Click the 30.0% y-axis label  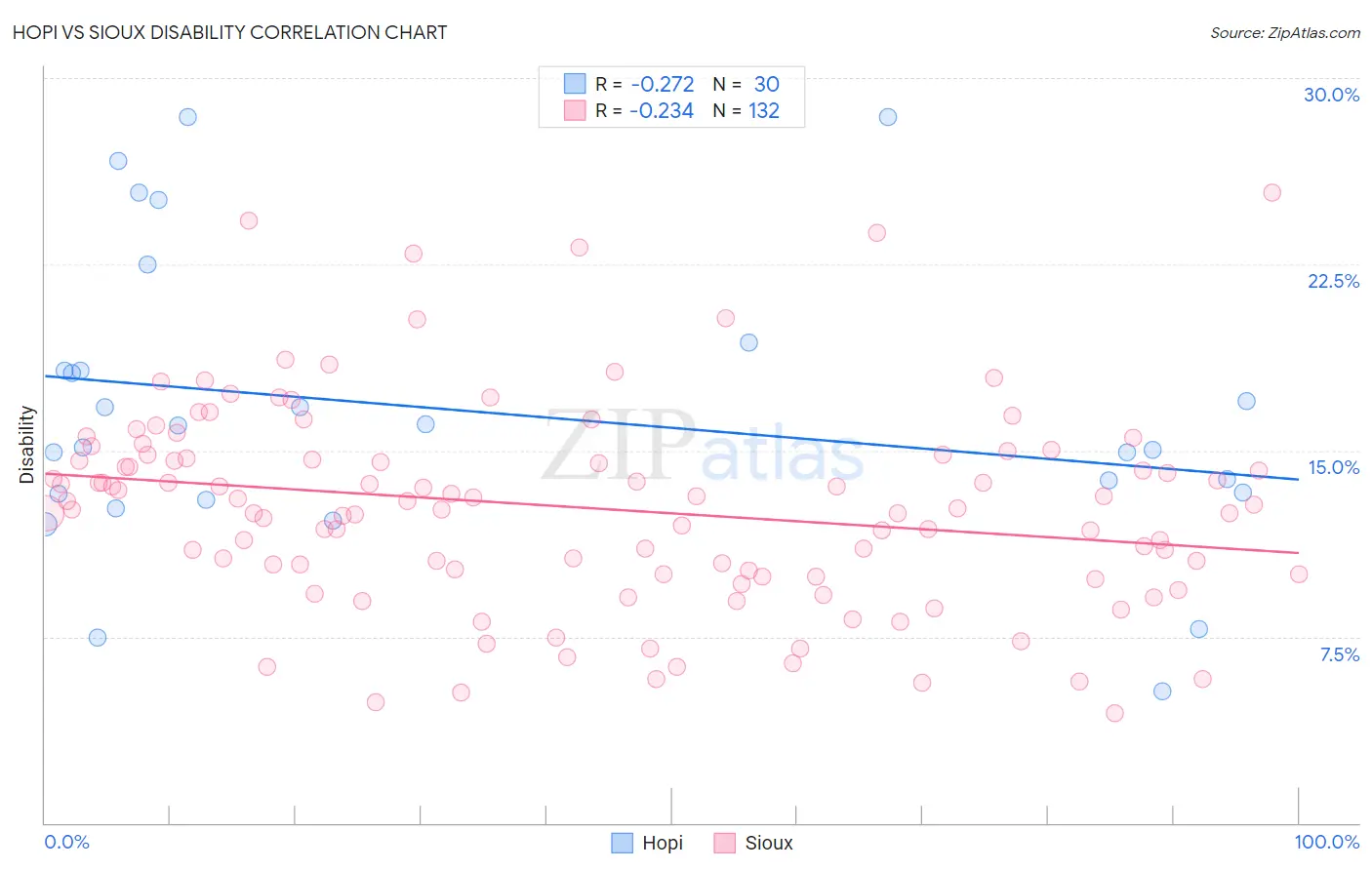(1331, 95)
